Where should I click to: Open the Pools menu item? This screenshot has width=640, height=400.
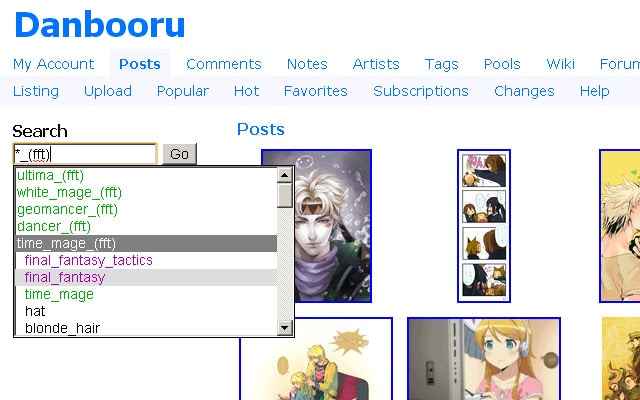click(502, 64)
